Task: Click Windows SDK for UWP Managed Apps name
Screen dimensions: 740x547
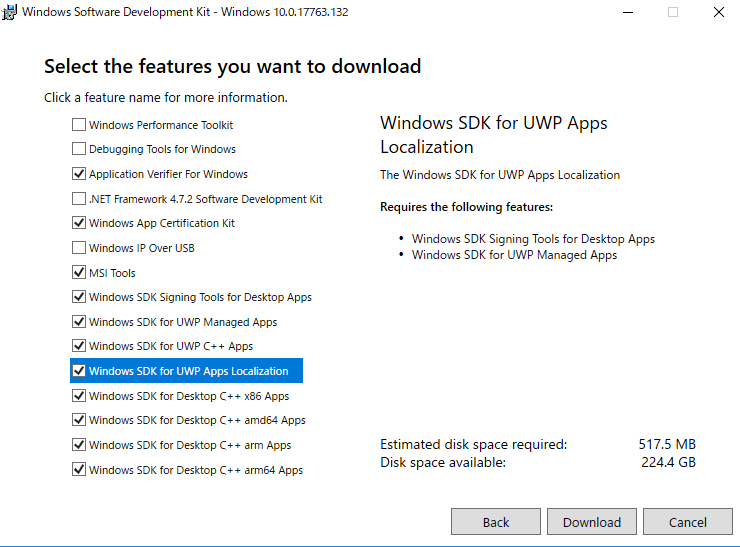Action: 183,322
